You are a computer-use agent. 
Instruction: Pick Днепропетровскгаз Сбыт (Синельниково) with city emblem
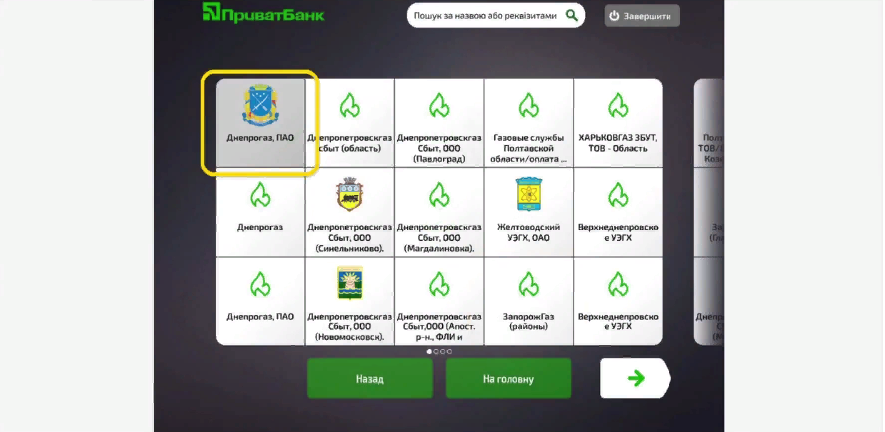349,212
